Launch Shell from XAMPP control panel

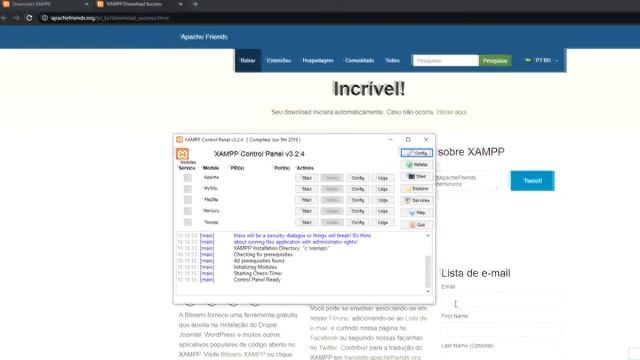point(416,176)
